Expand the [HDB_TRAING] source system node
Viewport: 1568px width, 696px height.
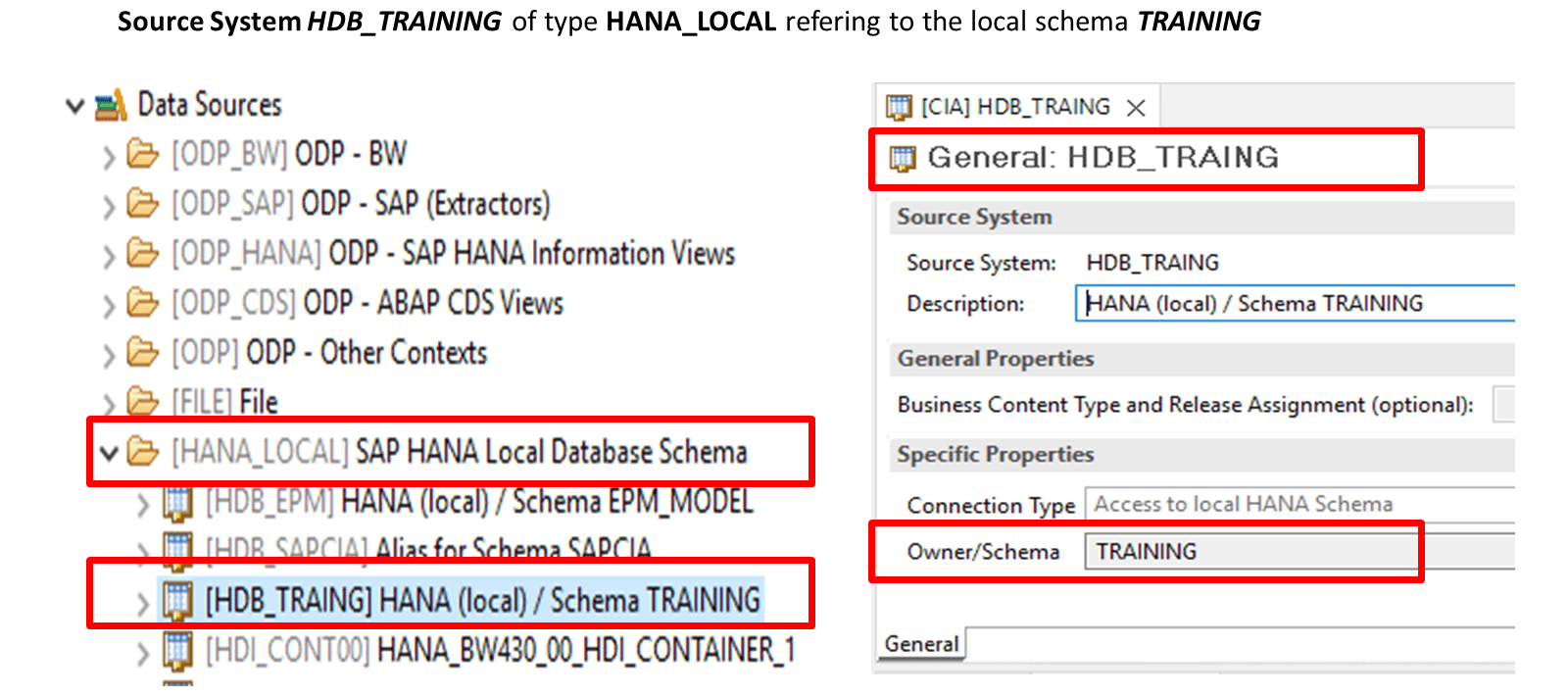[143, 603]
